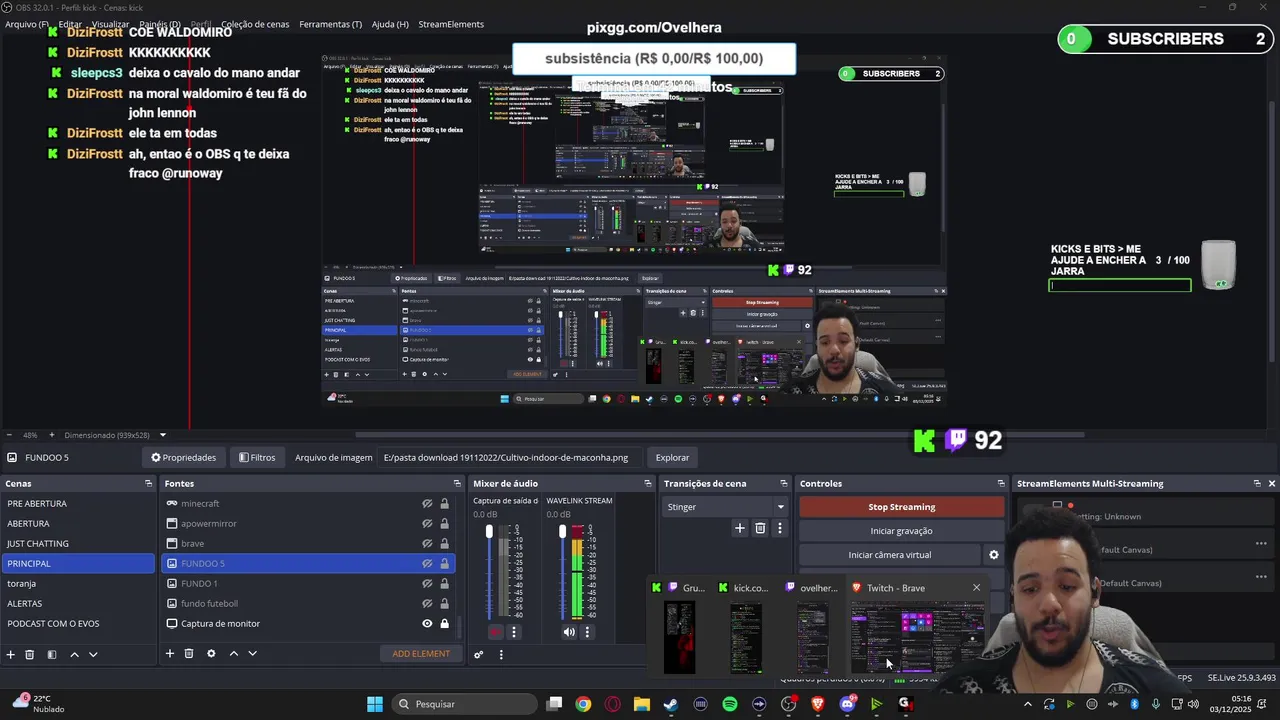This screenshot has height=720, width=1280.
Task: Click the image file path field
Action: pos(508,458)
